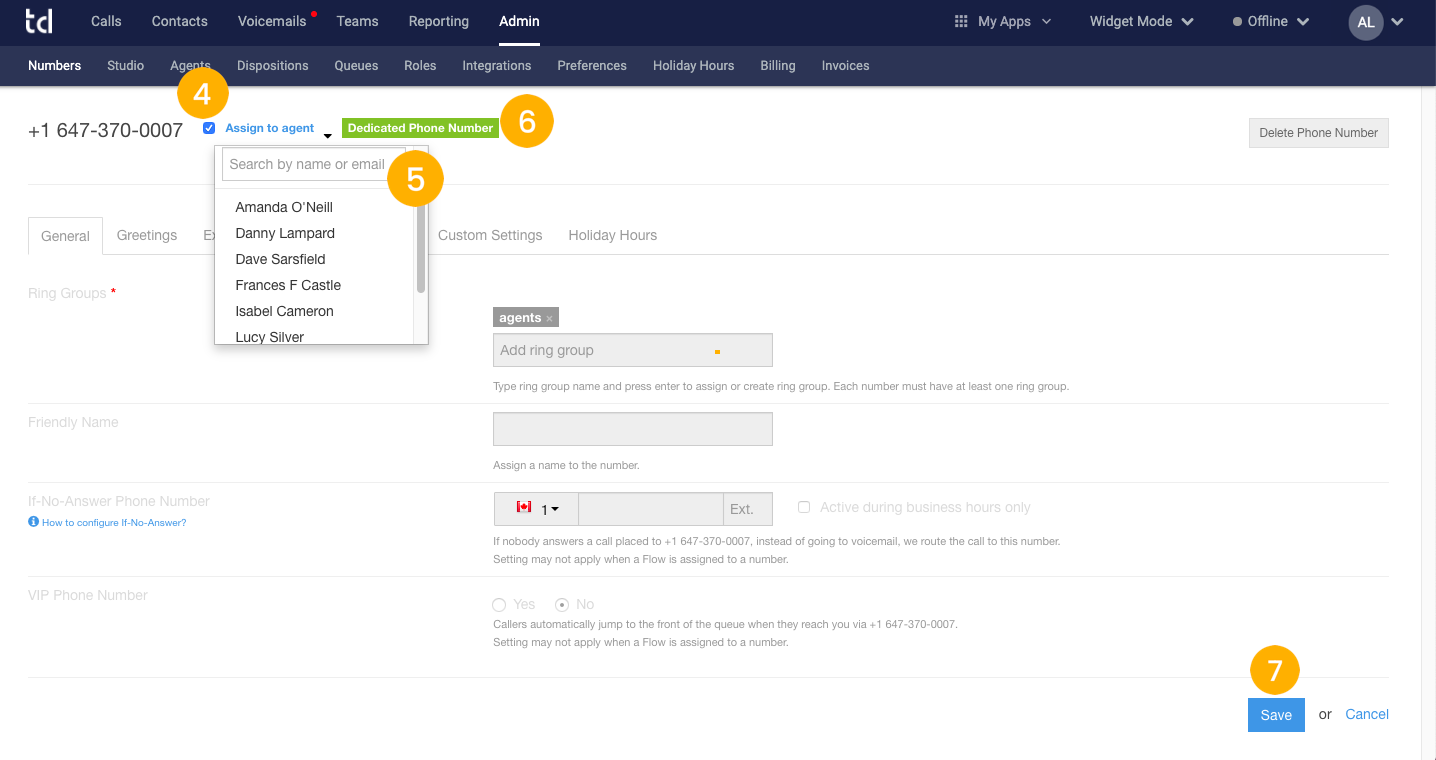
Task: Click the If-No-Answer phone number field
Action: click(650, 508)
